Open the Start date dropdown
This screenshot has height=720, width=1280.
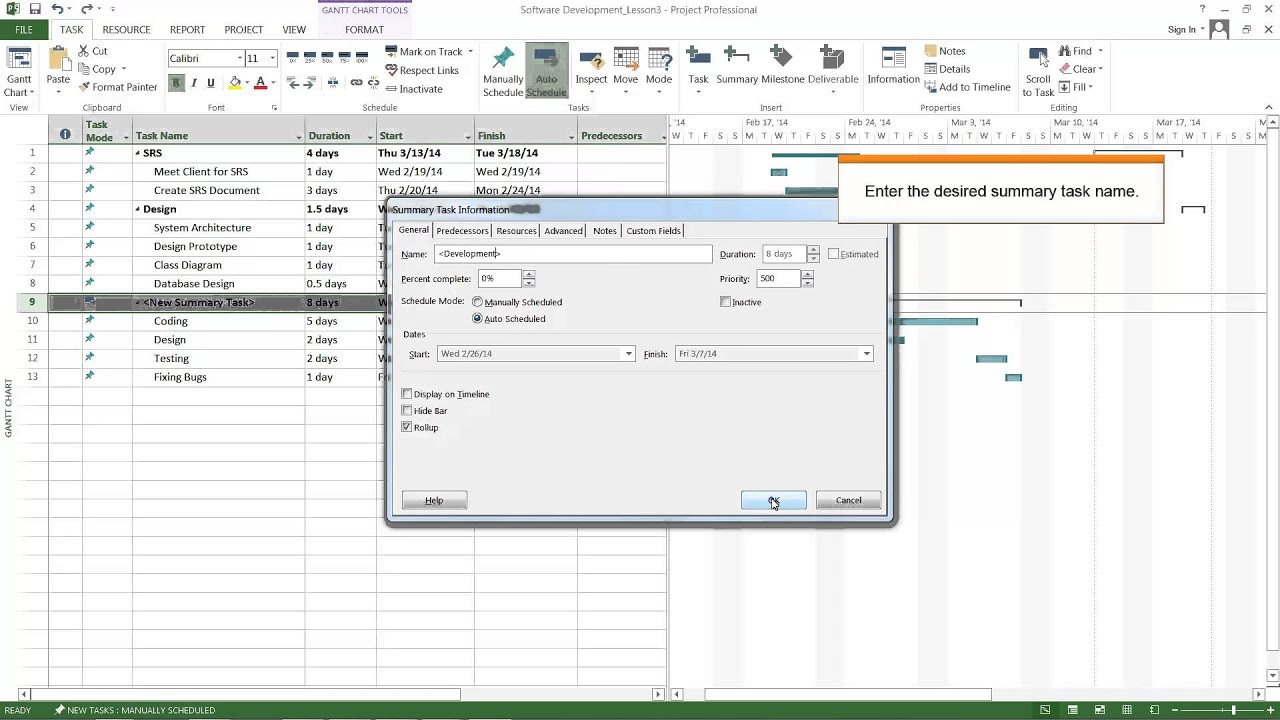pos(629,354)
